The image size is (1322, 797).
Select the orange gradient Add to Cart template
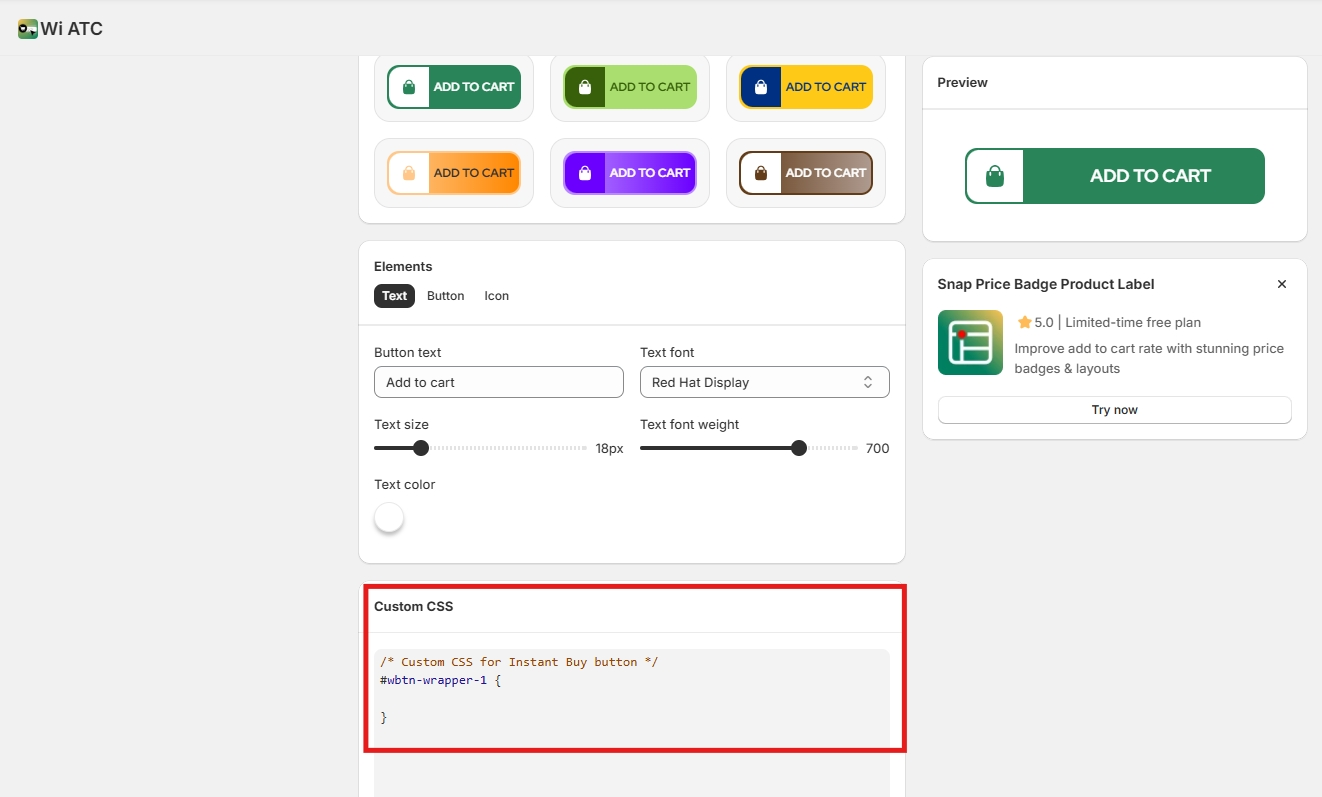(454, 173)
